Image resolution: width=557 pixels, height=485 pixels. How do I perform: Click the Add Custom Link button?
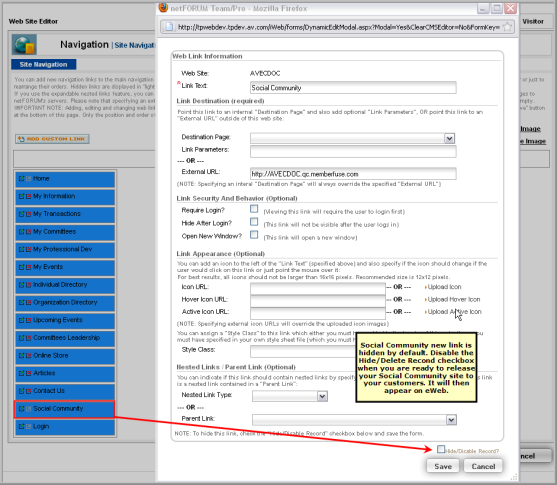(x=52, y=139)
